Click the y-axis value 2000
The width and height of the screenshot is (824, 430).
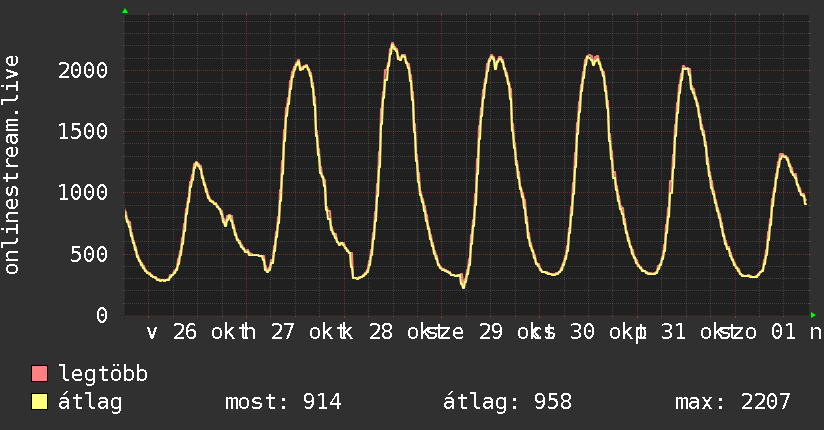click(83, 70)
